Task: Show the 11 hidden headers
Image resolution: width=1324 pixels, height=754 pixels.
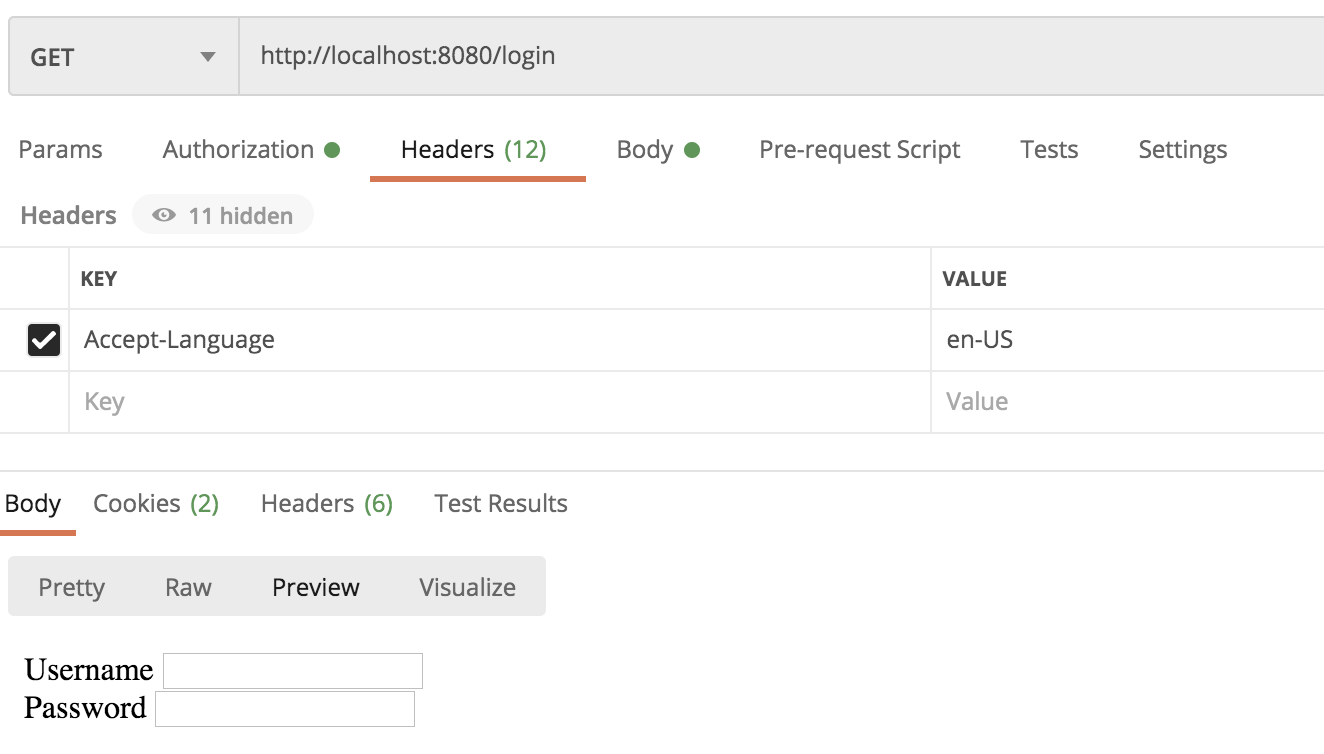Action: pyautogui.click(x=223, y=216)
